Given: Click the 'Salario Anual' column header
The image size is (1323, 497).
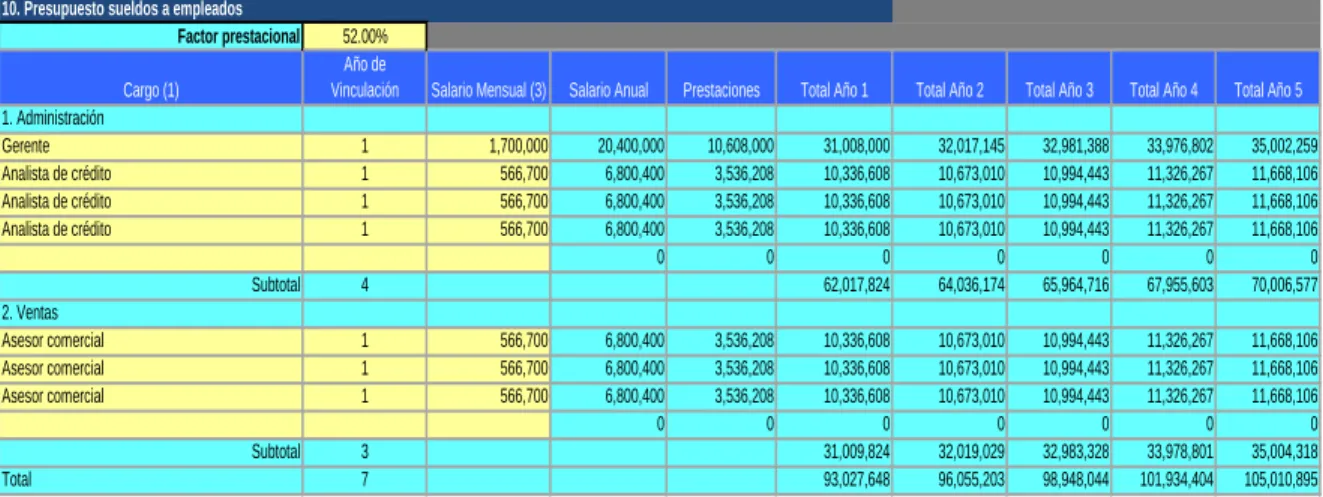Looking at the screenshot, I should tap(609, 78).
